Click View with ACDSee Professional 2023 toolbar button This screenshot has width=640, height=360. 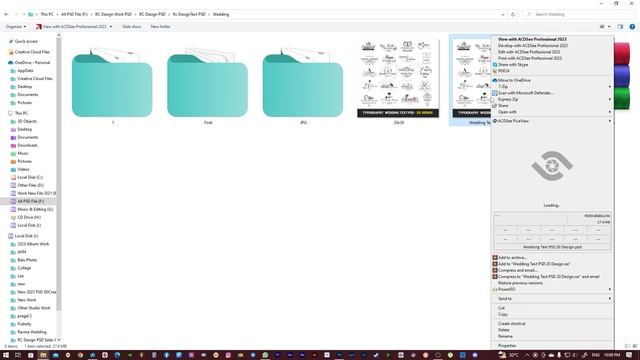click(x=71, y=27)
